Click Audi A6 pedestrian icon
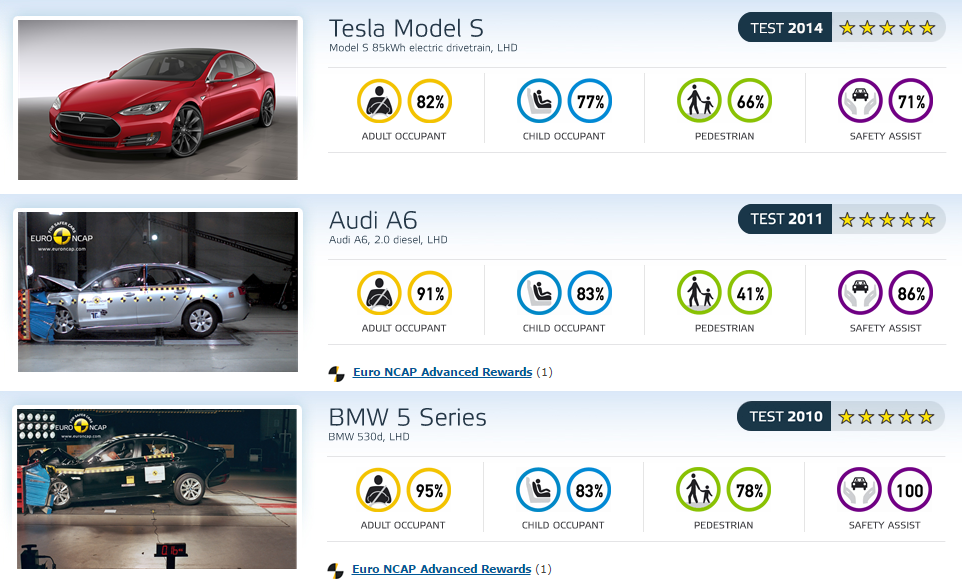 (699, 293)
